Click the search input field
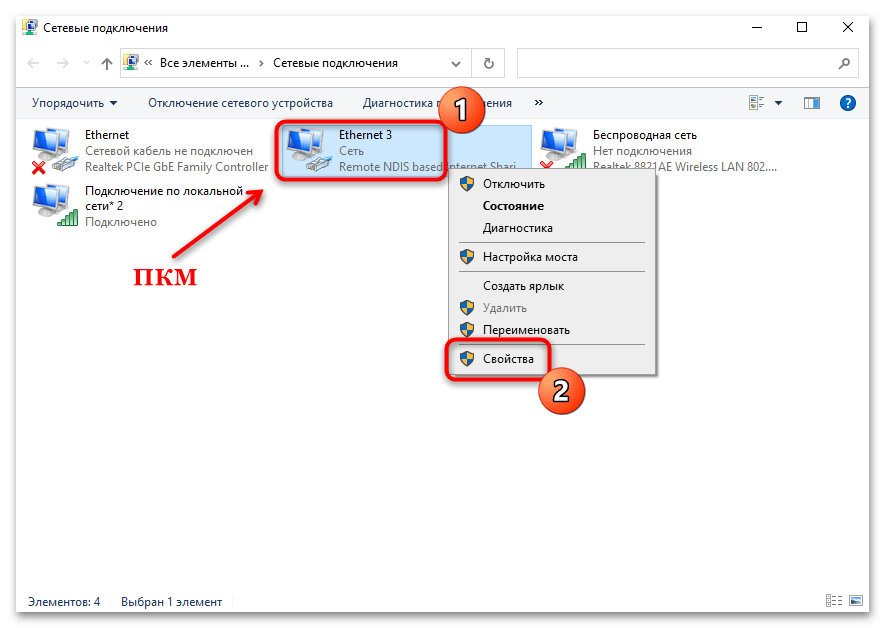This screenshot has width=885, height=628. [x=687, y=63]
